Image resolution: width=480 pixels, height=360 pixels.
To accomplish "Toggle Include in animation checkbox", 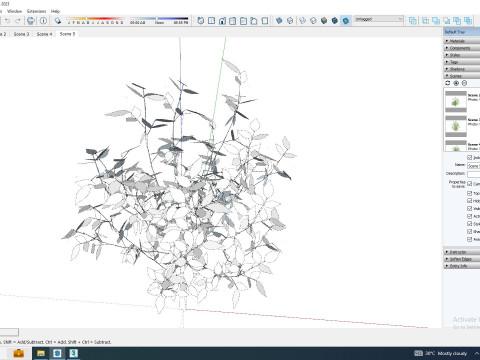I will [470, 157].
